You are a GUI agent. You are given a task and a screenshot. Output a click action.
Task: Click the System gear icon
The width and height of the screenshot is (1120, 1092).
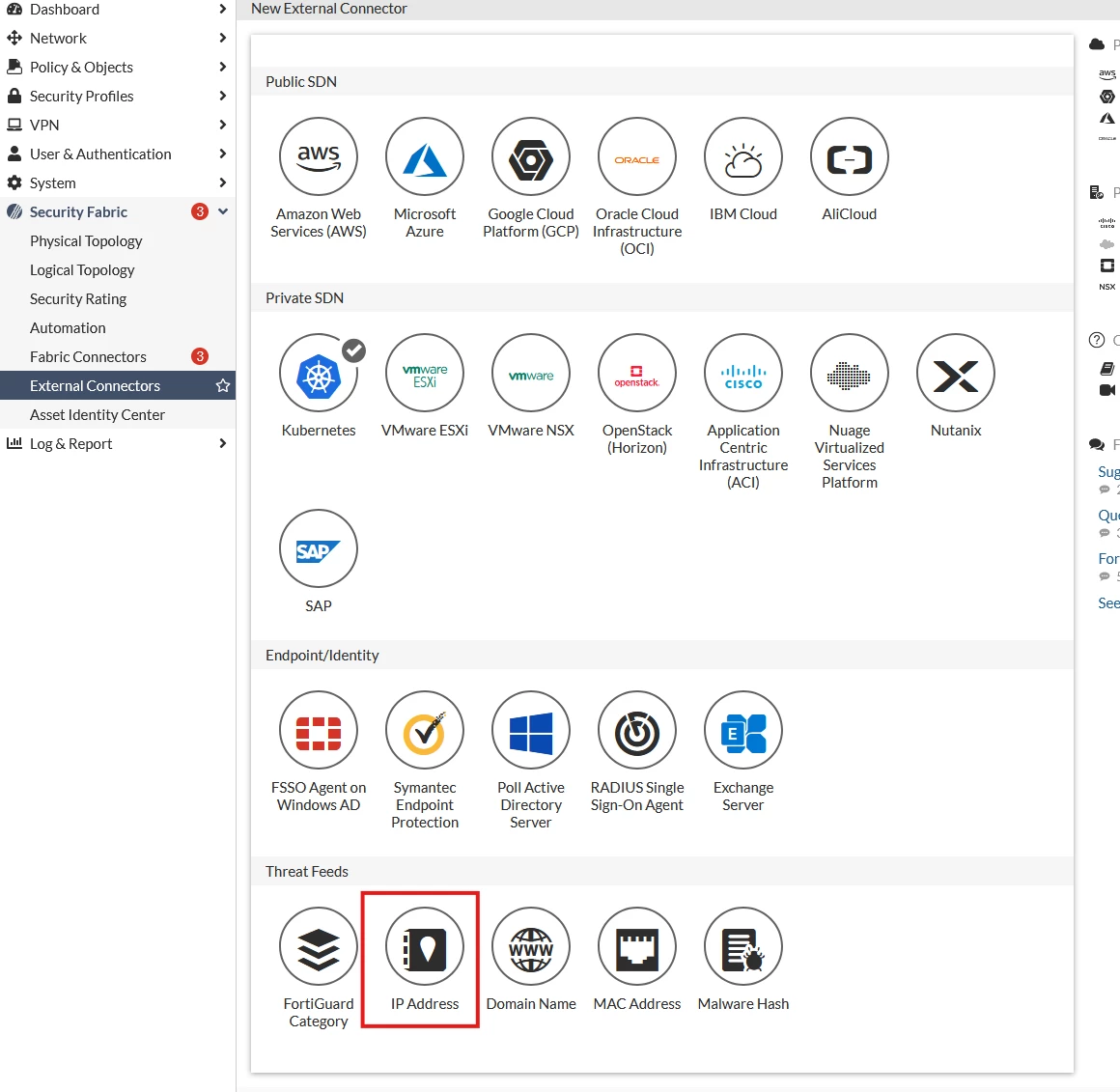(x=14, y=182)
